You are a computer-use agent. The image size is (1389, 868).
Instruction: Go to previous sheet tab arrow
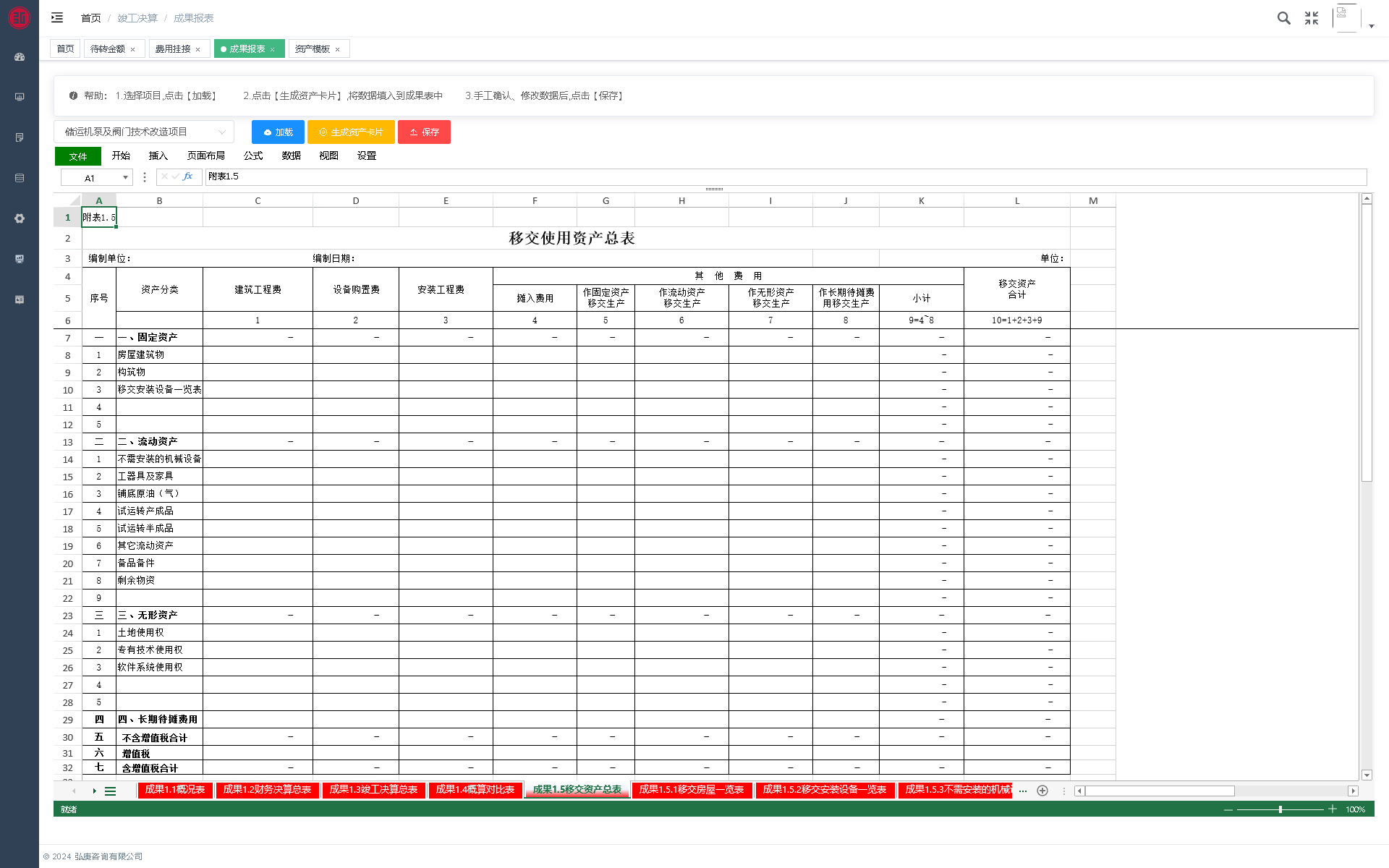[74, 791]
